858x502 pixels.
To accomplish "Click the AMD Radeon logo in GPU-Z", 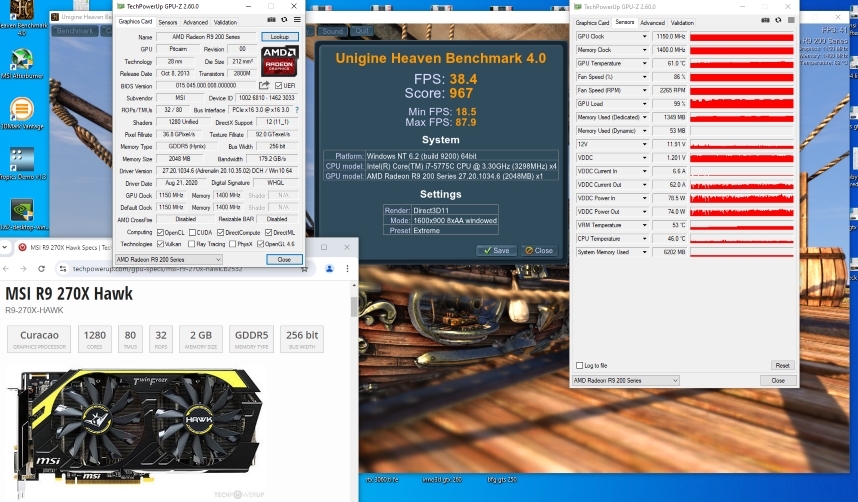I will pos(279,61).
